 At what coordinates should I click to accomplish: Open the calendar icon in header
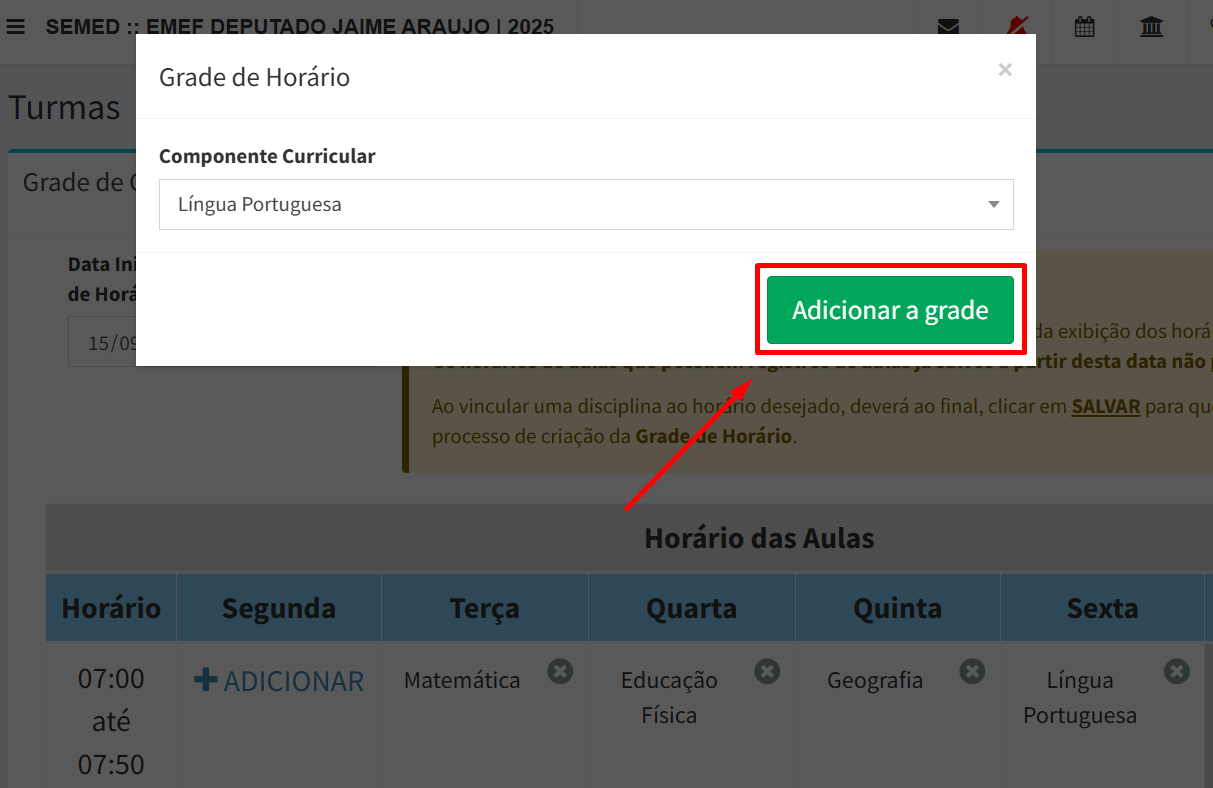[x=1084, y=27]
